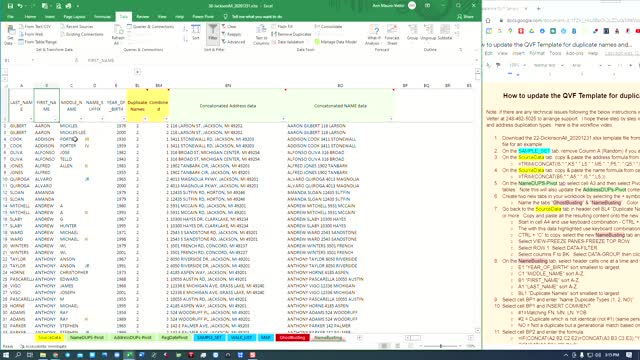Open filter dropdown on MIDDLE_NAME header
Viewport: 640px width, 360px height.
click(81, 119)
